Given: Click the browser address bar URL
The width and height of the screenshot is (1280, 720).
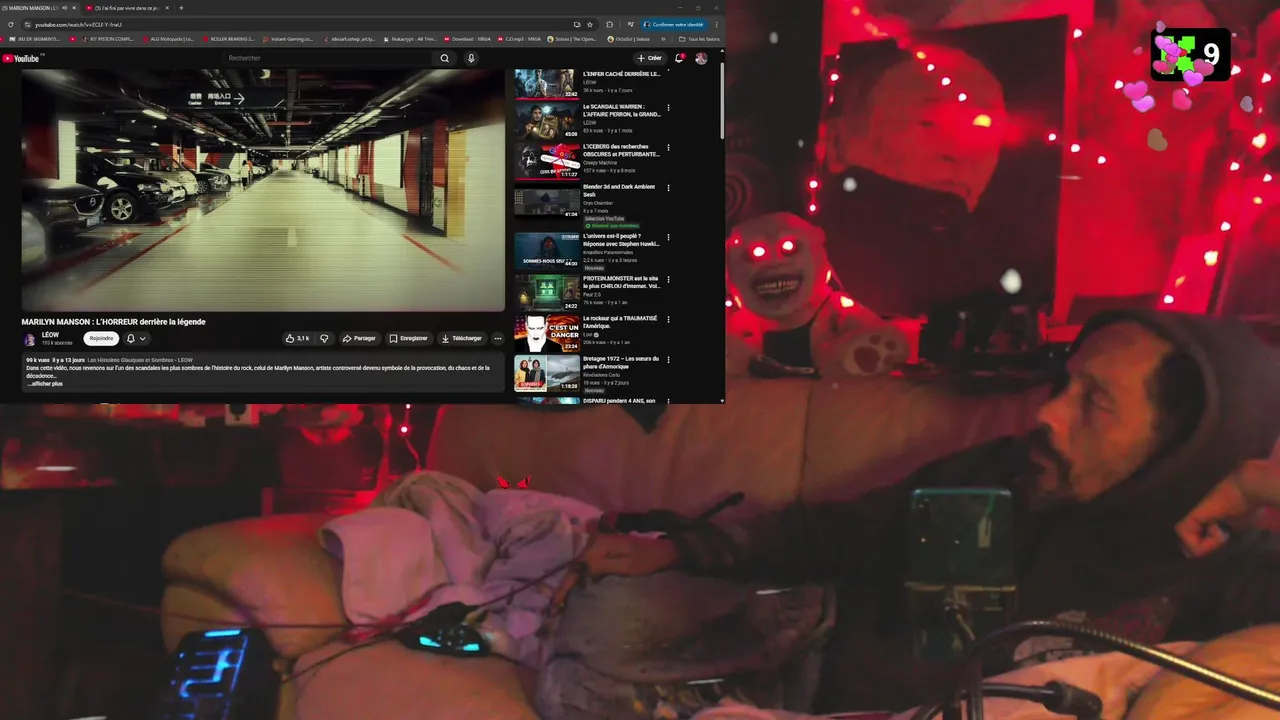Looking at the screenshot, I should (78, 24).
